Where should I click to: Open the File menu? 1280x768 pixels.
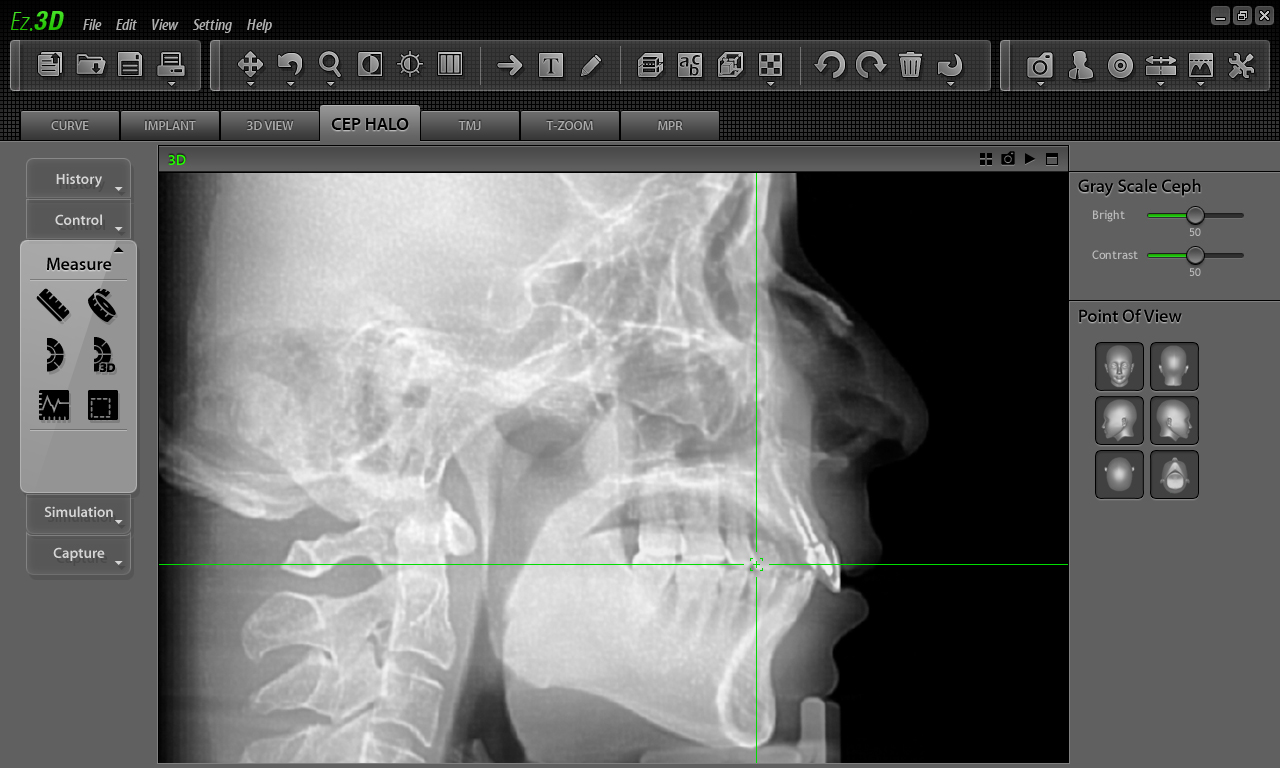pyautogui.click(x=92, y=25)
